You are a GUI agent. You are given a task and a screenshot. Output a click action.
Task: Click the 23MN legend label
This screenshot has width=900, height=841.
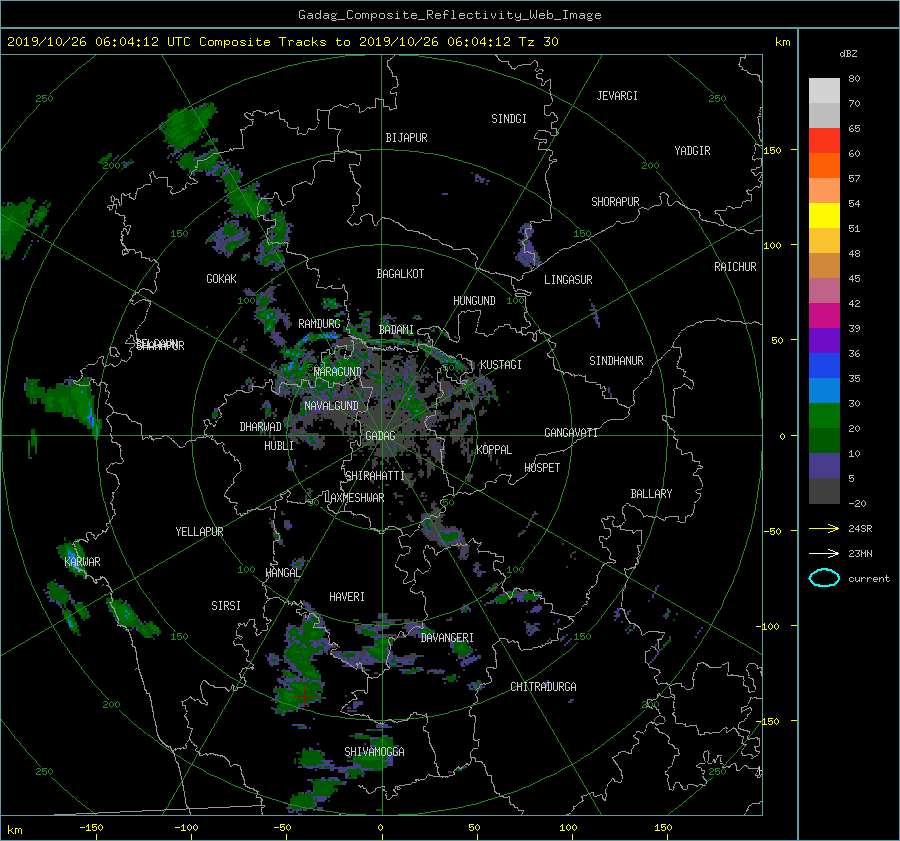860,554
